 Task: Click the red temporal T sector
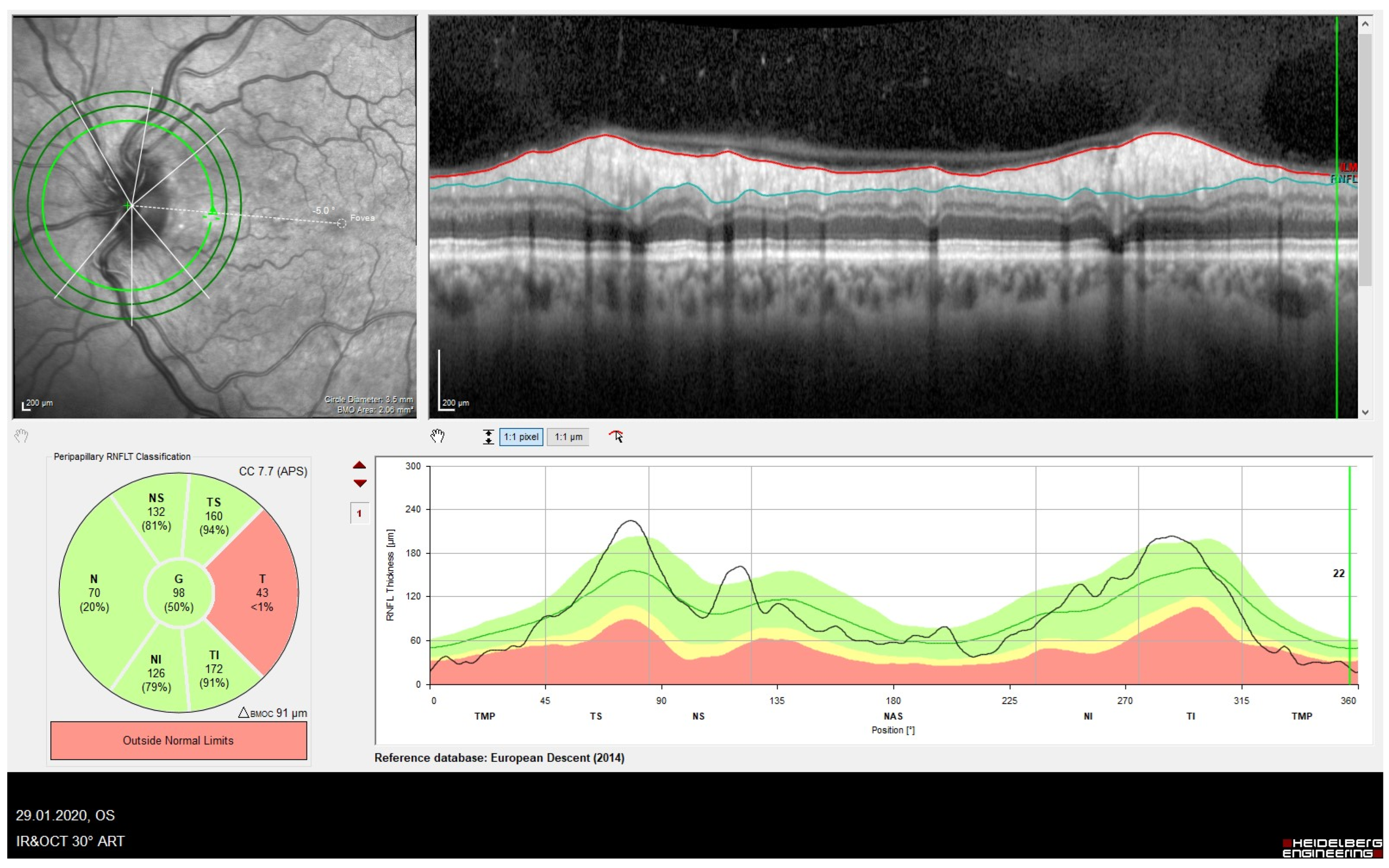(262, 593)
